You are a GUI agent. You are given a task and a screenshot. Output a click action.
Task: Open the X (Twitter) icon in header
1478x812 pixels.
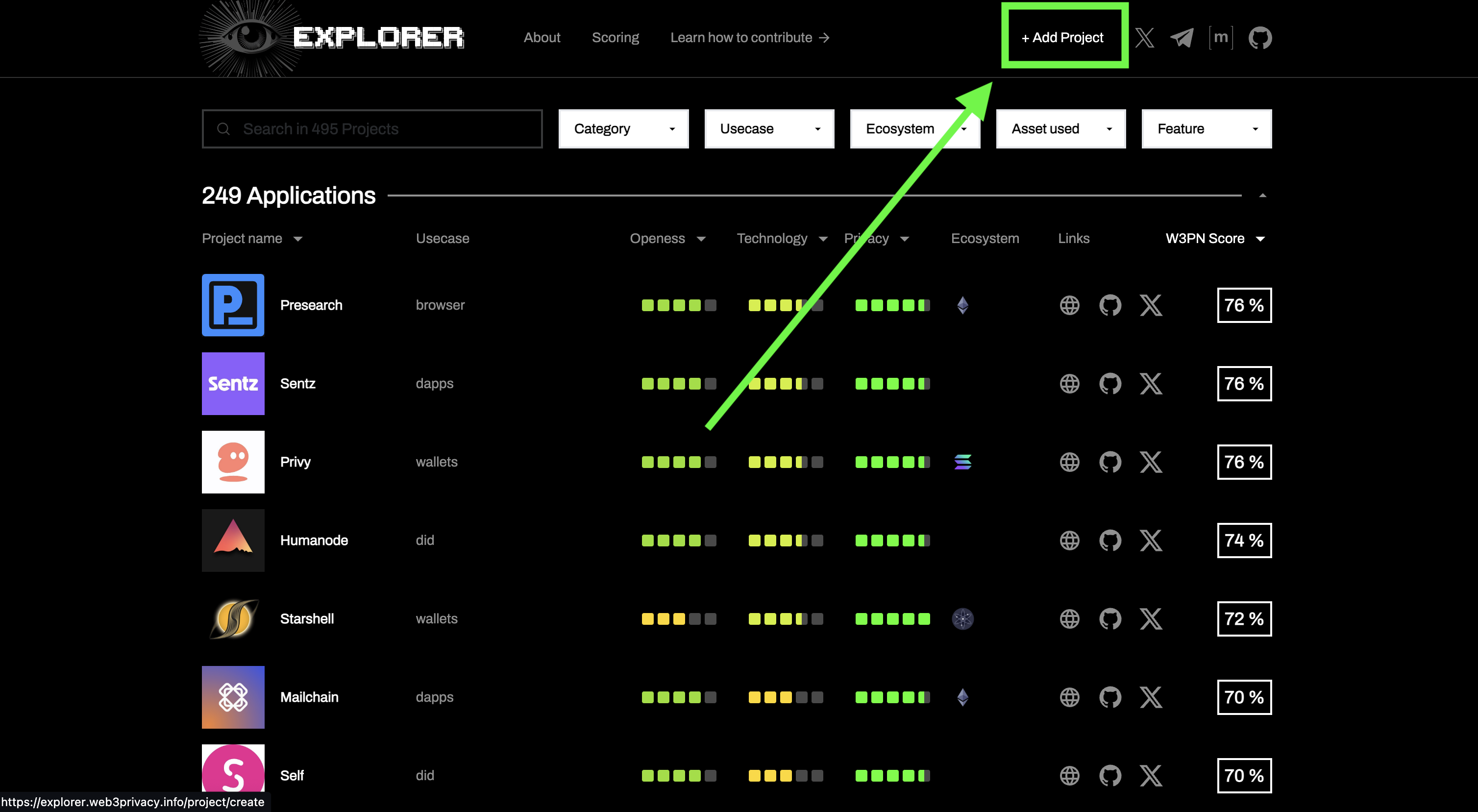(1145, 38)
